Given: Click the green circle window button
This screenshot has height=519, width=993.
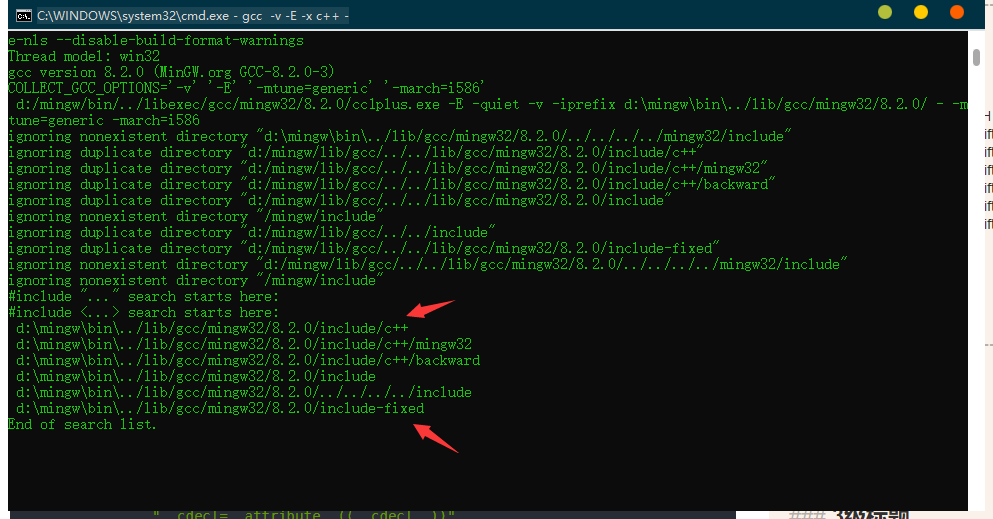Looking at the screenshot, I should (885, 12).
